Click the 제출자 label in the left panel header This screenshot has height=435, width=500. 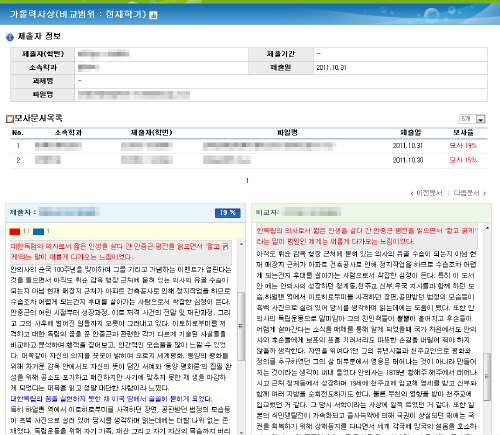pos(23,212)
